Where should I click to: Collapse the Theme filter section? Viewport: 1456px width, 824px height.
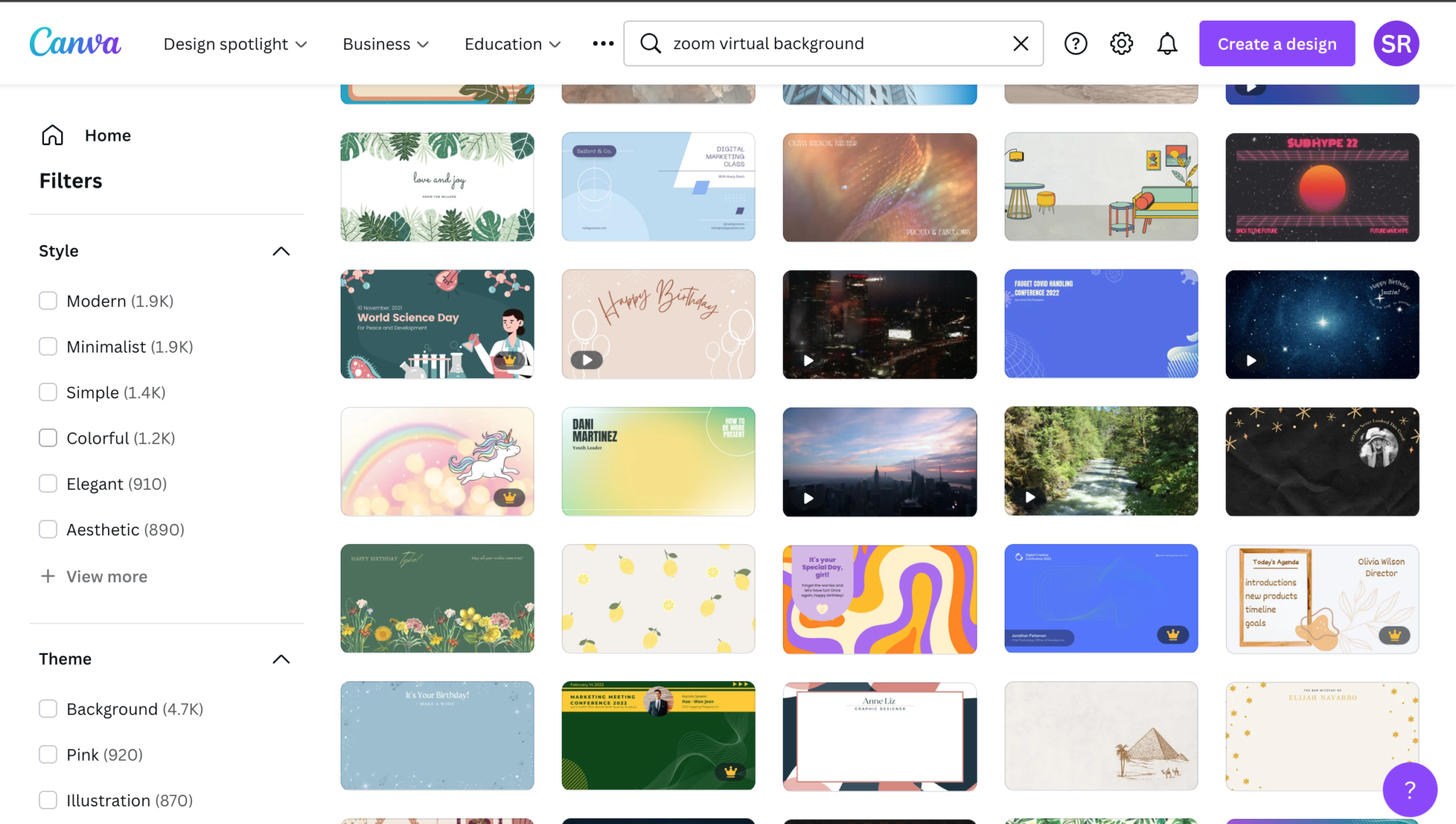pos(282,658)
